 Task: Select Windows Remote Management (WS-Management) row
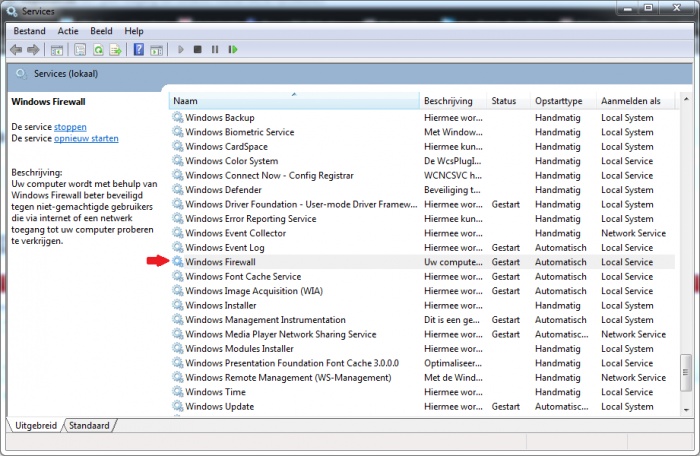[422, 377]
